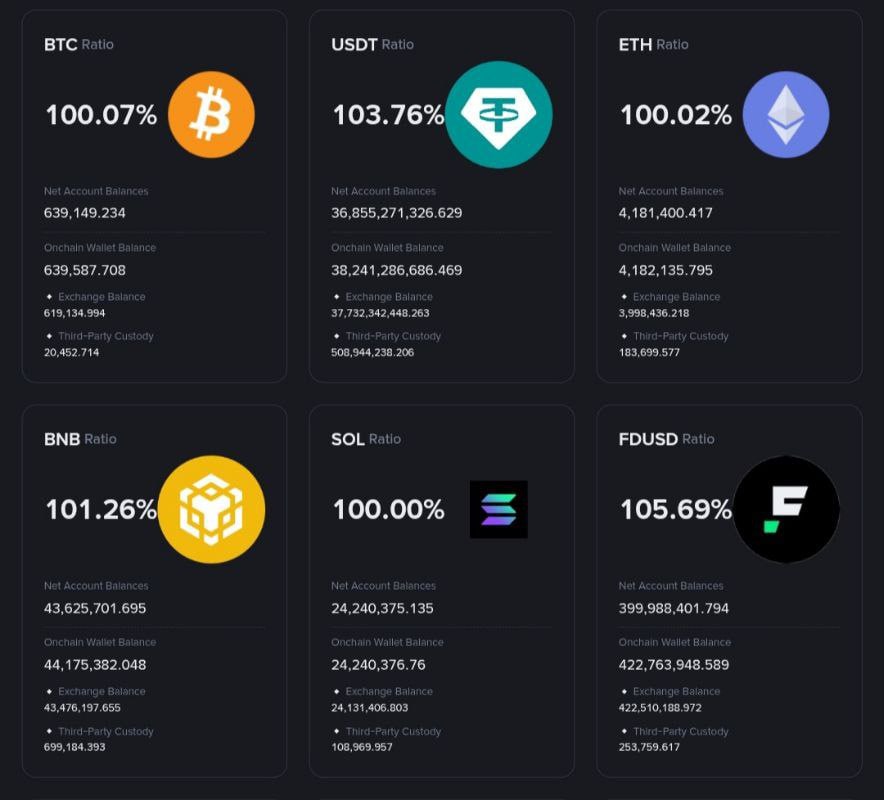Click FDUSD Exchange Balance label

tap(676, 692)
